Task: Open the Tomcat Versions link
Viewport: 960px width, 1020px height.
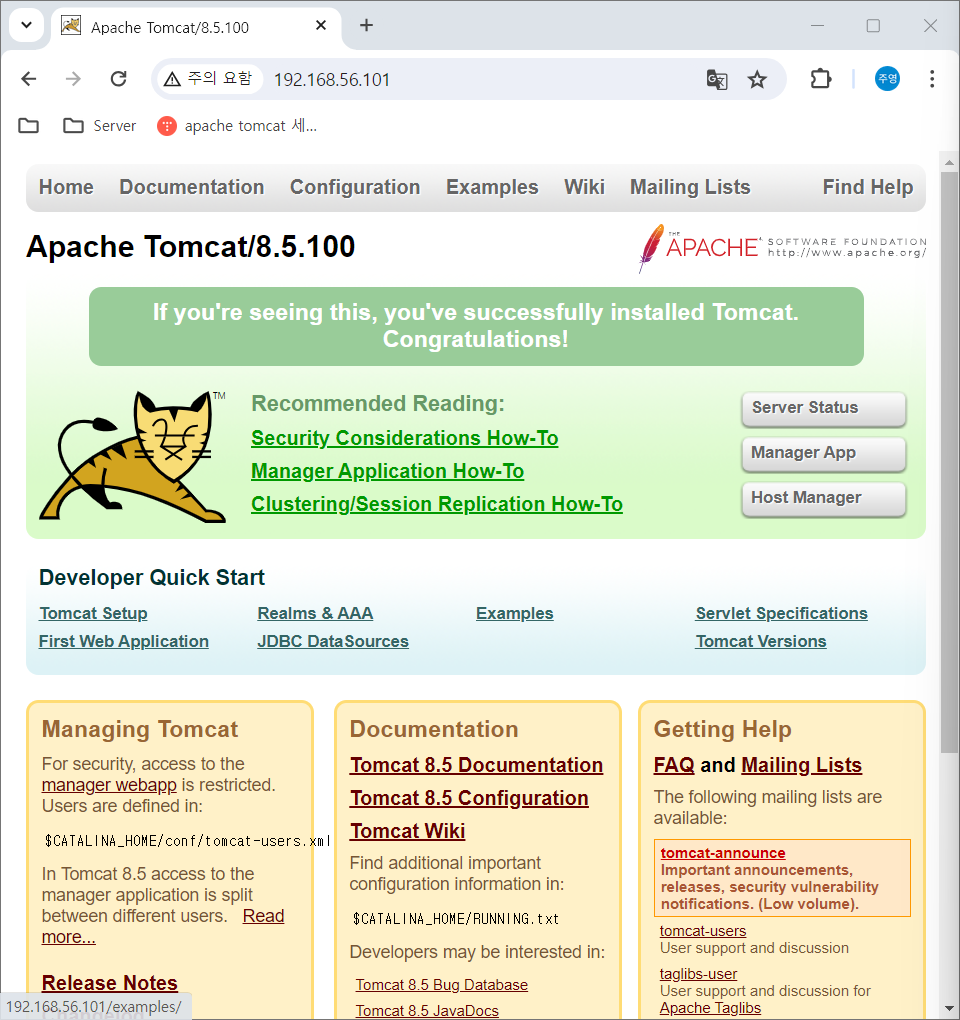Action: point(761,641)
